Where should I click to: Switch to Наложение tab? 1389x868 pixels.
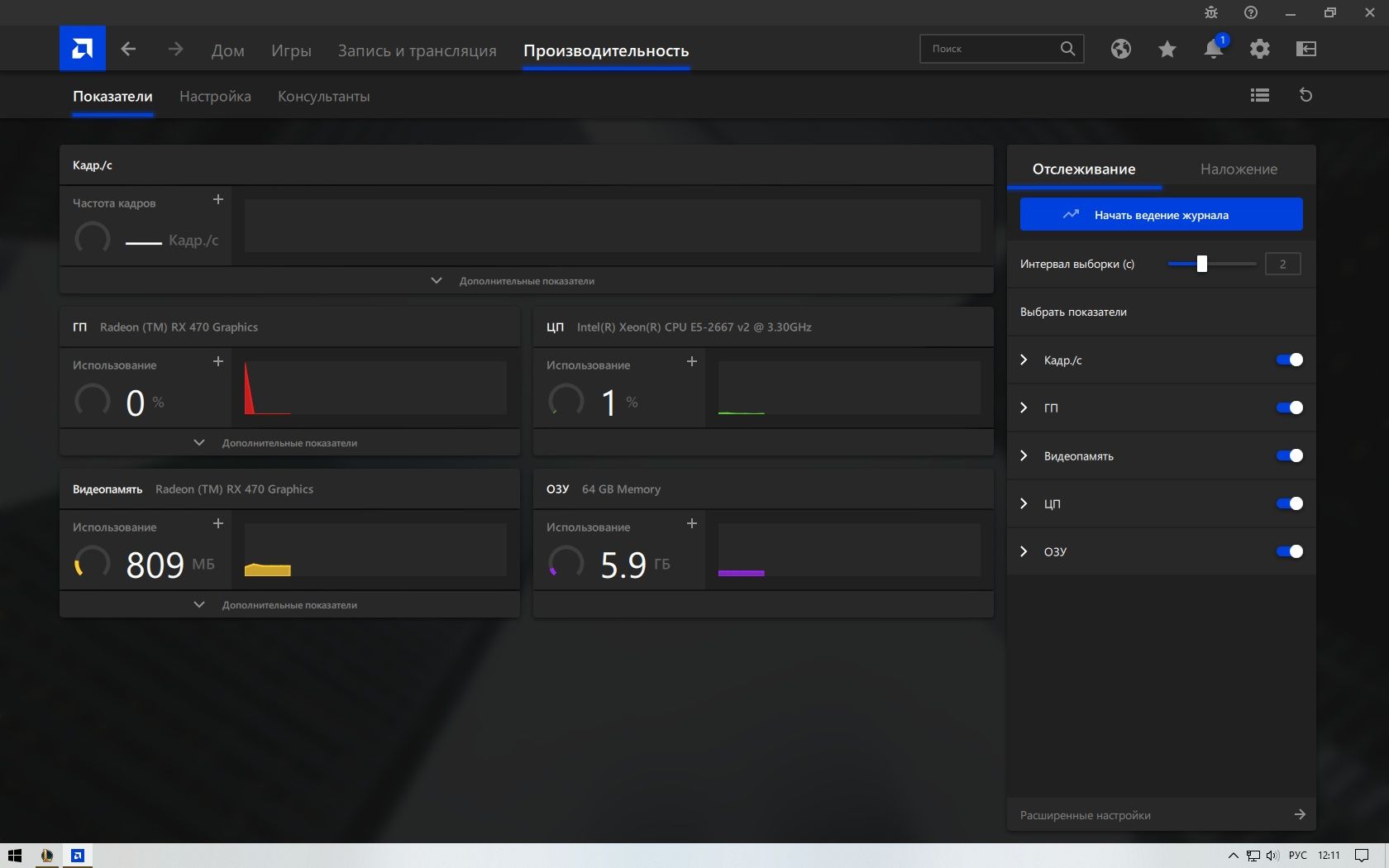tap(1239, 169)
